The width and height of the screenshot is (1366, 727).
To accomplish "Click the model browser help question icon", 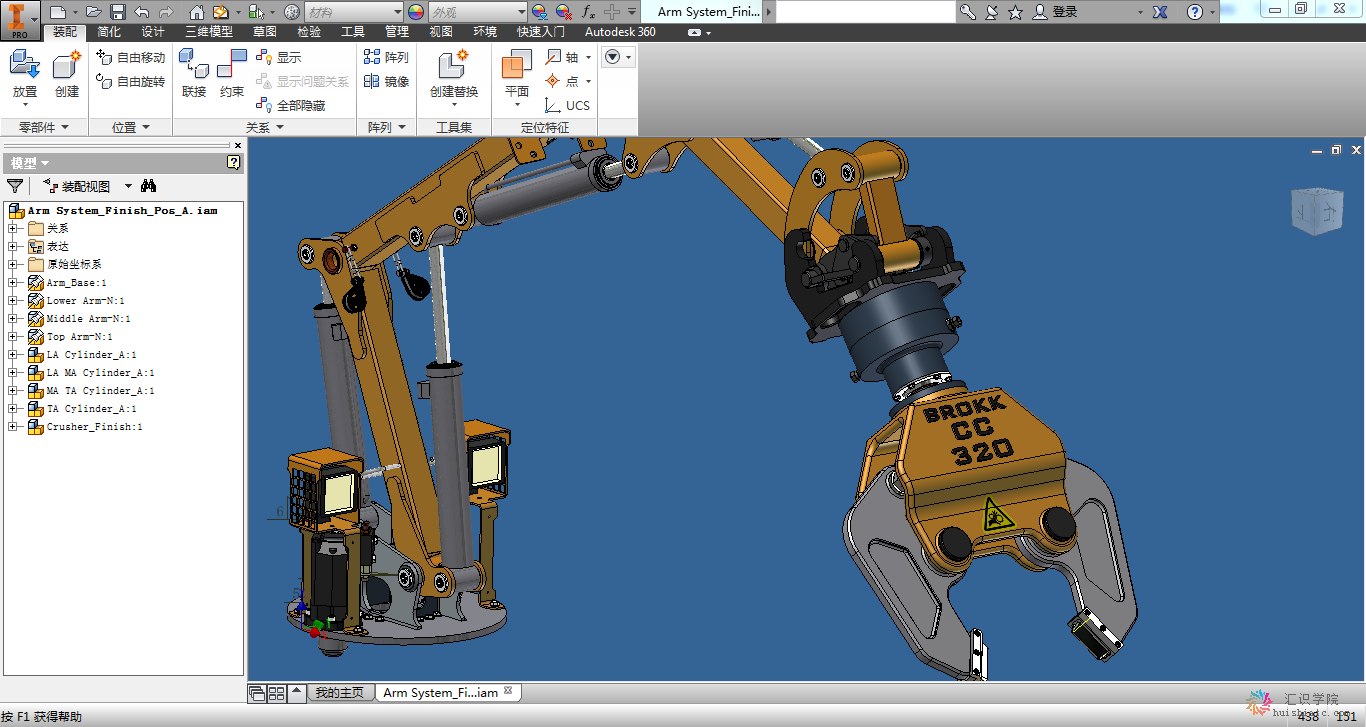I will click(x=234, y=162).
